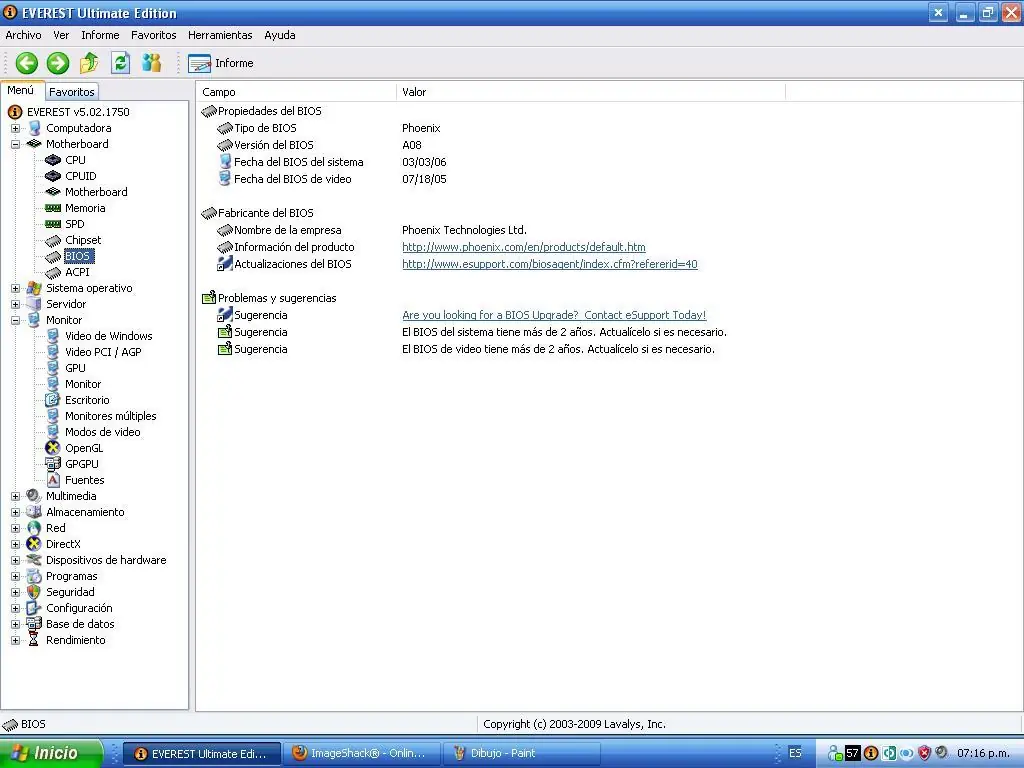Select the OpenGL icon in tree
The height and width of the screenshot is (768, 1024).
53,448
